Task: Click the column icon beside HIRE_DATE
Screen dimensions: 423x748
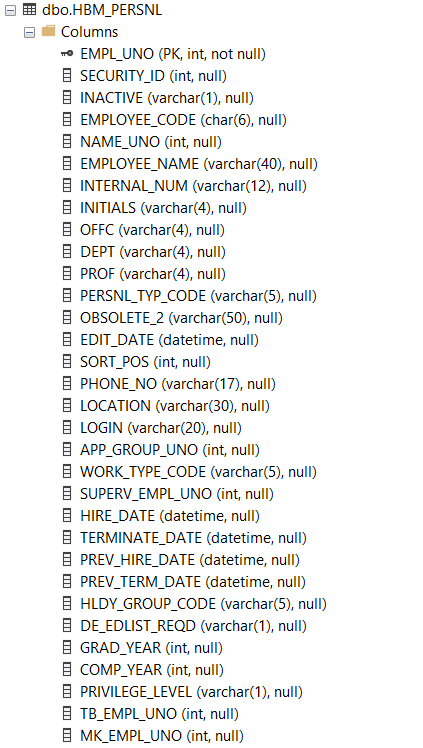Action: tap(67, 516)
